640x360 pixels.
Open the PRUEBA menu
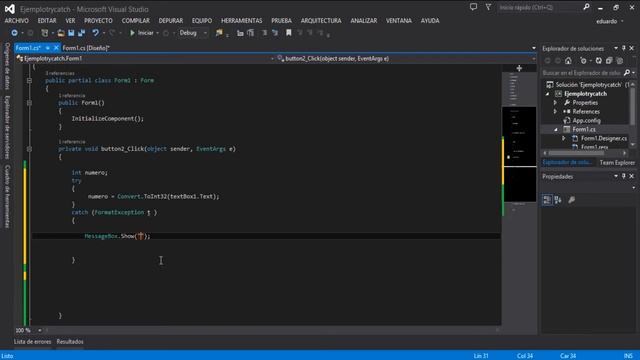(282, 20)
